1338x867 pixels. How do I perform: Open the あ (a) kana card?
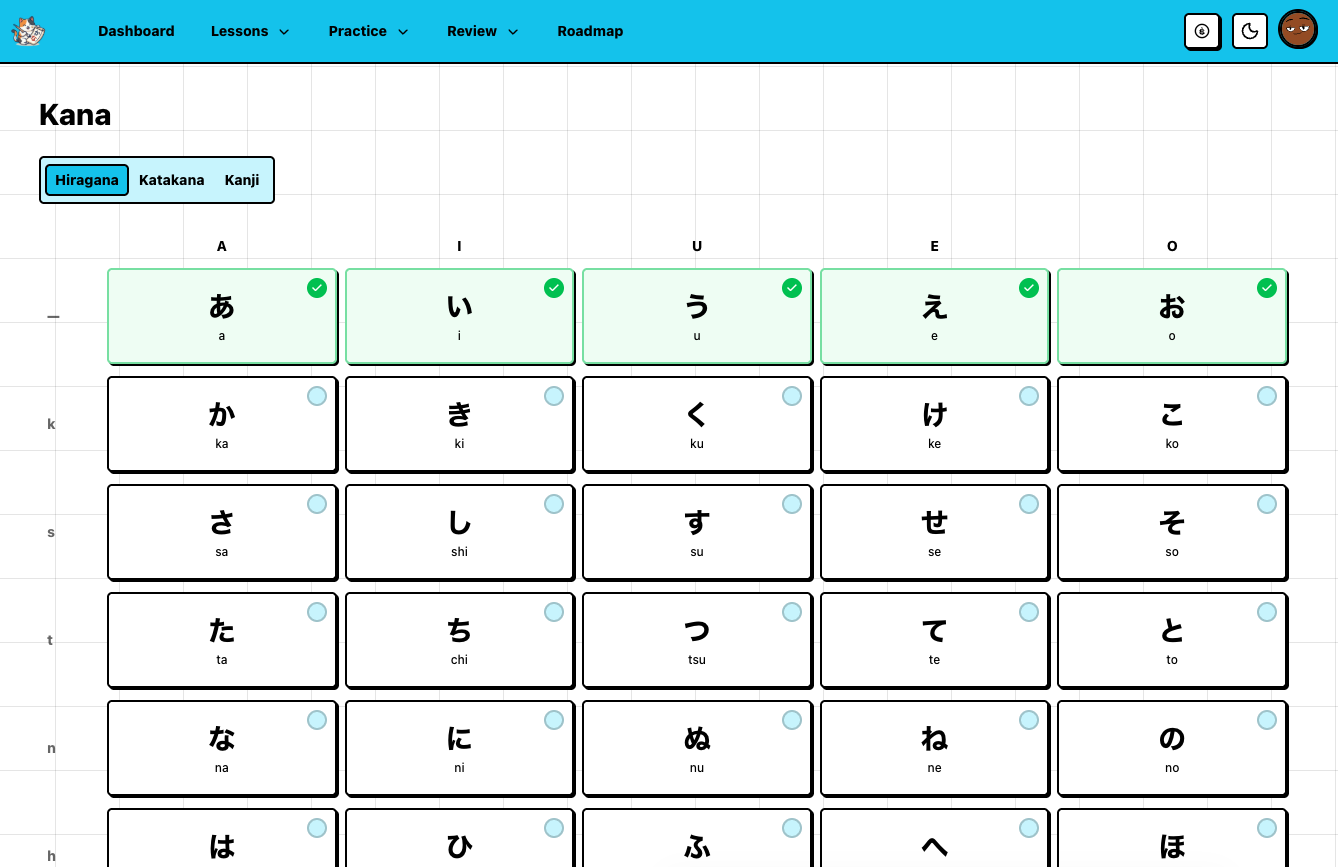click(x=222, y=316)
